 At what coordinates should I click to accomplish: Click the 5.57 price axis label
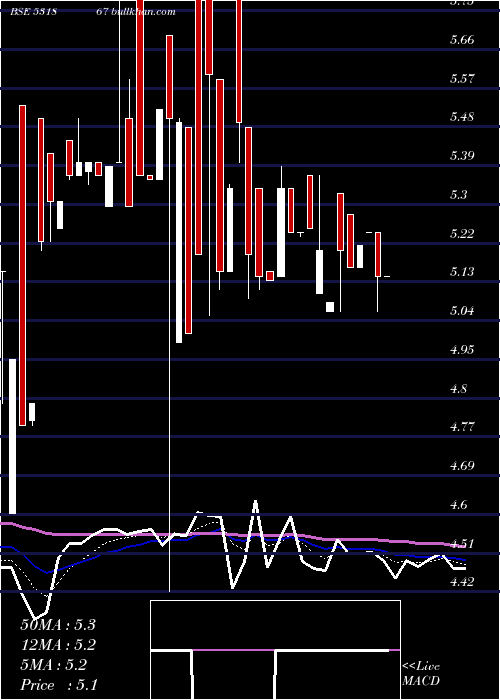(462, 79)
